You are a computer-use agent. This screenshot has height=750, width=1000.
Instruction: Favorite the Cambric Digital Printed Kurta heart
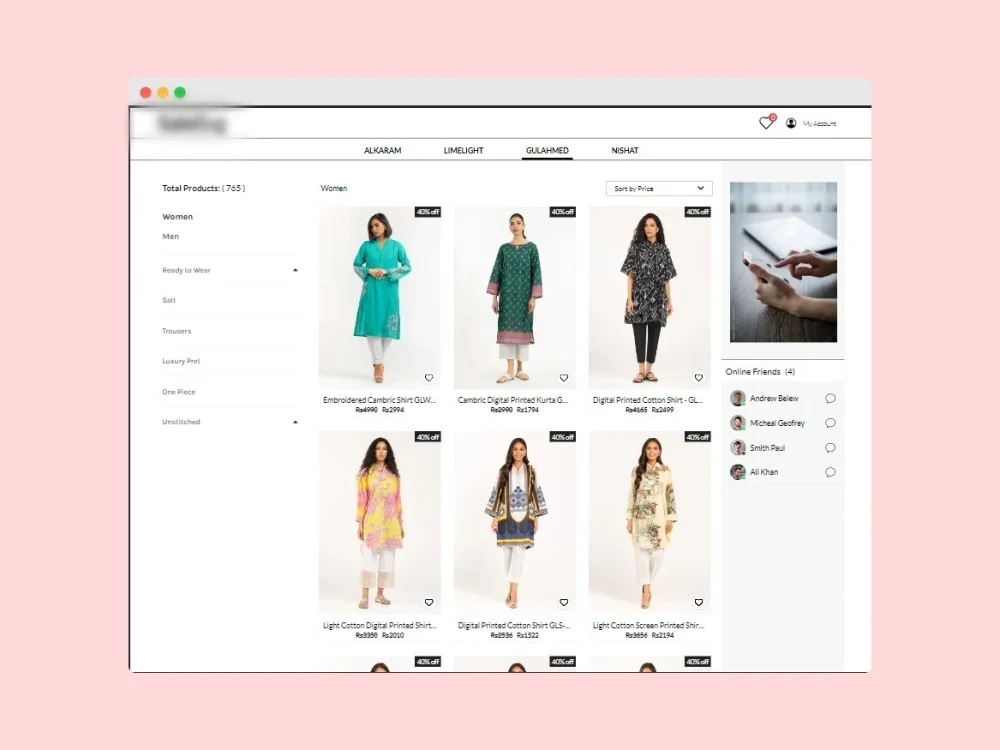pos(564,378)
